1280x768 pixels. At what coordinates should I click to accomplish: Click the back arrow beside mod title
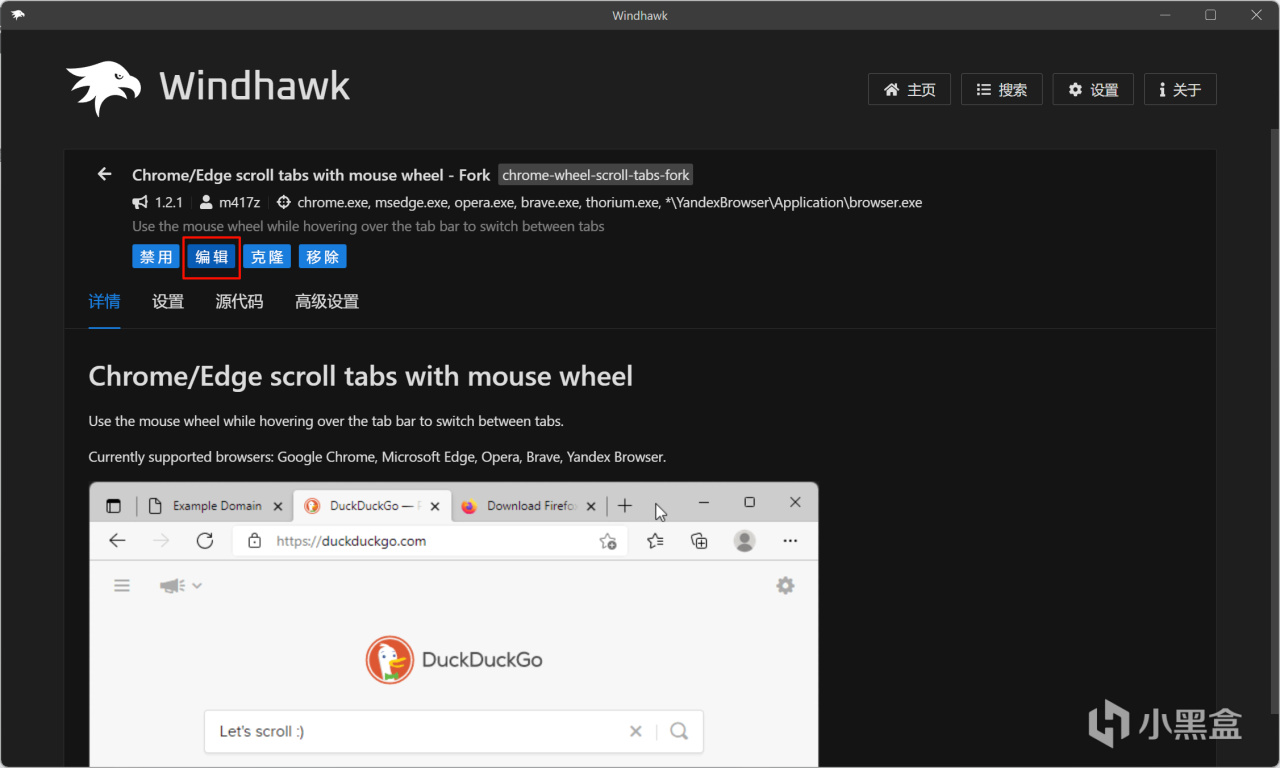104,174
